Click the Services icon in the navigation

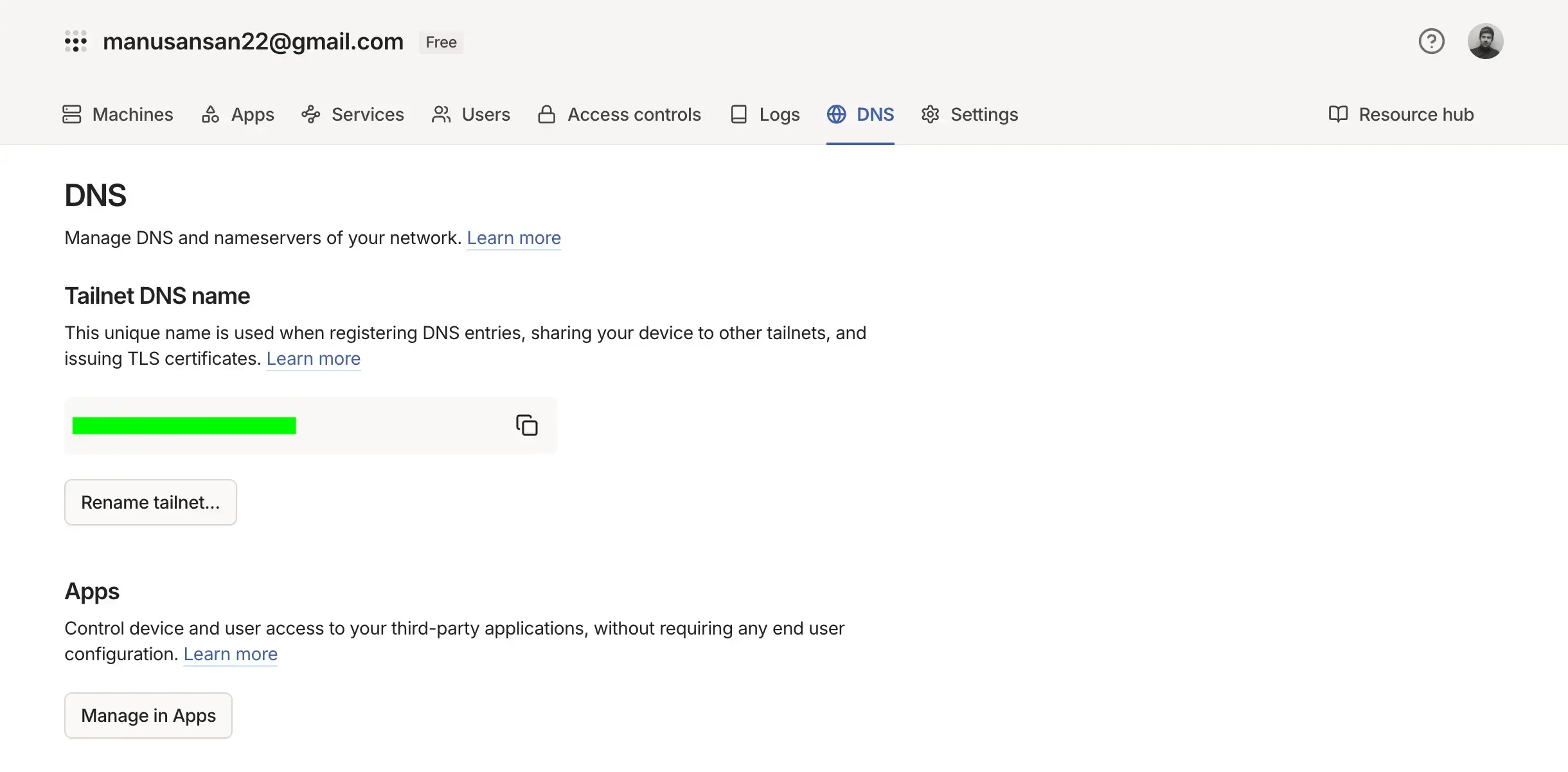[311, 114]
